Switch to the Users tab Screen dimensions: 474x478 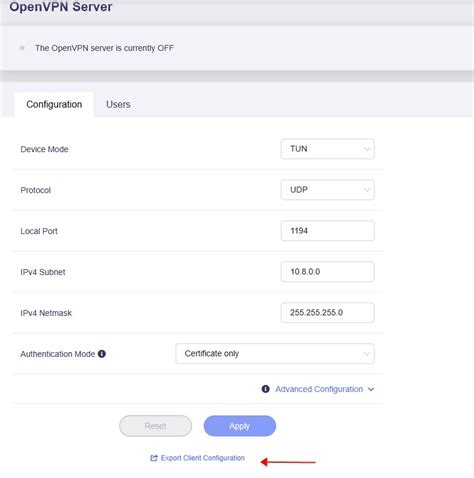(118, 104)
